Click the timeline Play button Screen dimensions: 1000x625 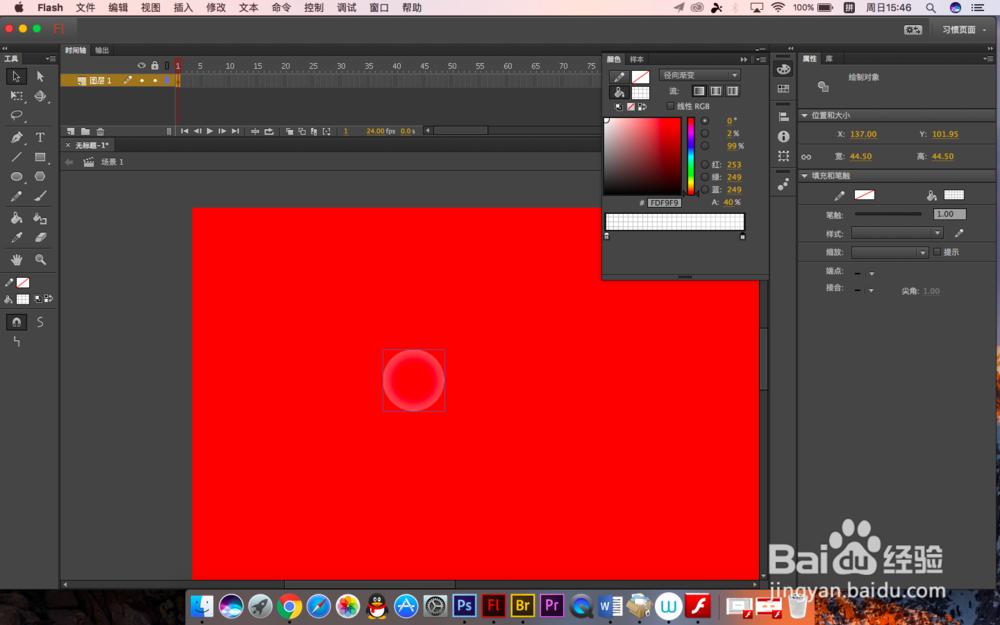click(210, 131)
